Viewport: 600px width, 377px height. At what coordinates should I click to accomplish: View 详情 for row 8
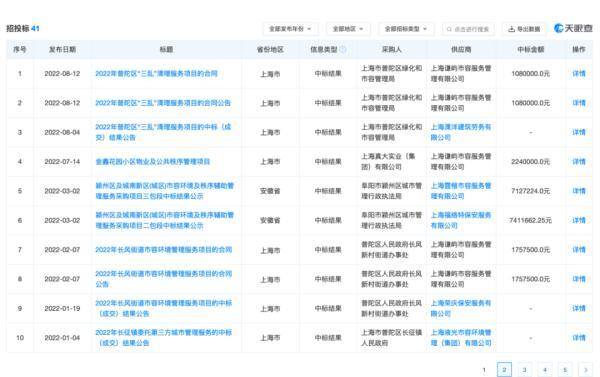coord(579,279)
